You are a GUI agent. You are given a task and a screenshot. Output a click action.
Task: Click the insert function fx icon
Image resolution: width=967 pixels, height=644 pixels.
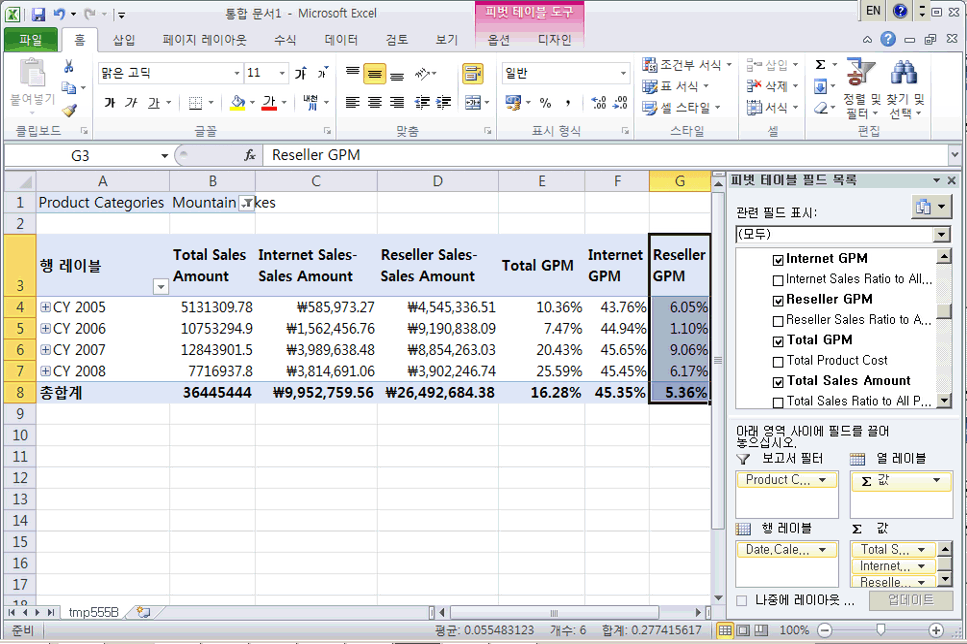coord(250,155)
